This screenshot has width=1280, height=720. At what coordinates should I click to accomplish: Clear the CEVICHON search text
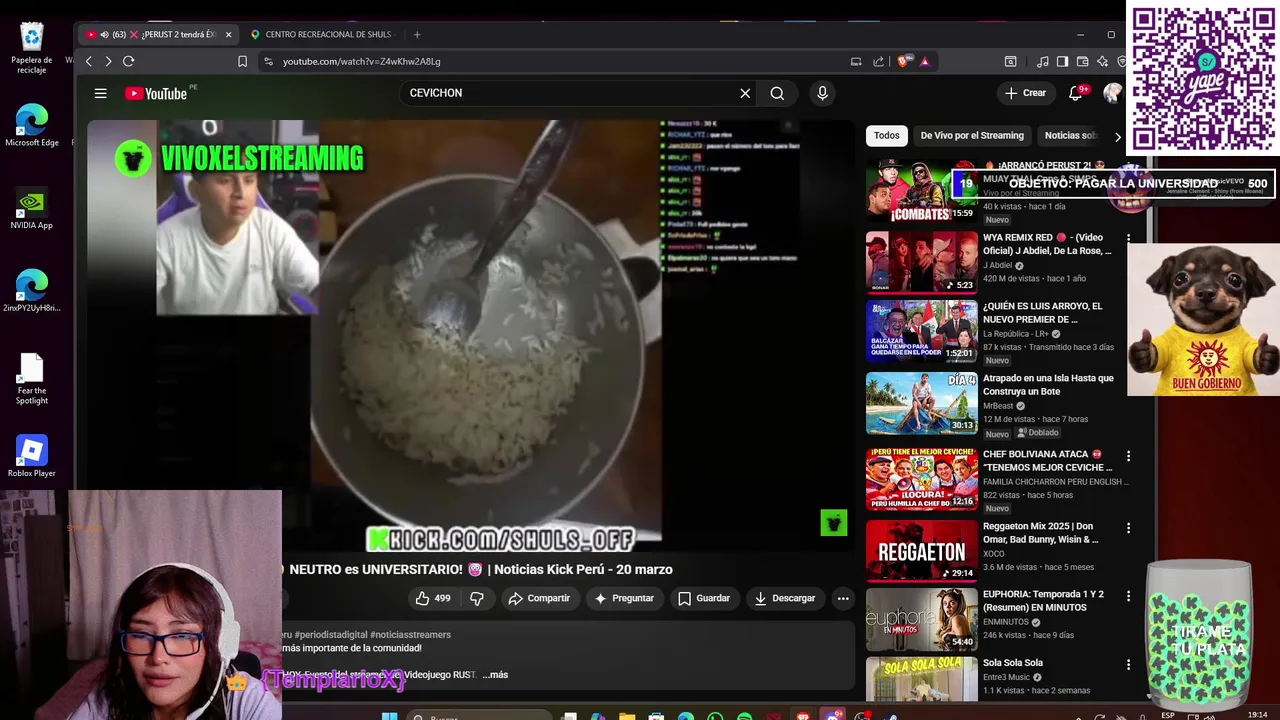(x=745, y=93)
